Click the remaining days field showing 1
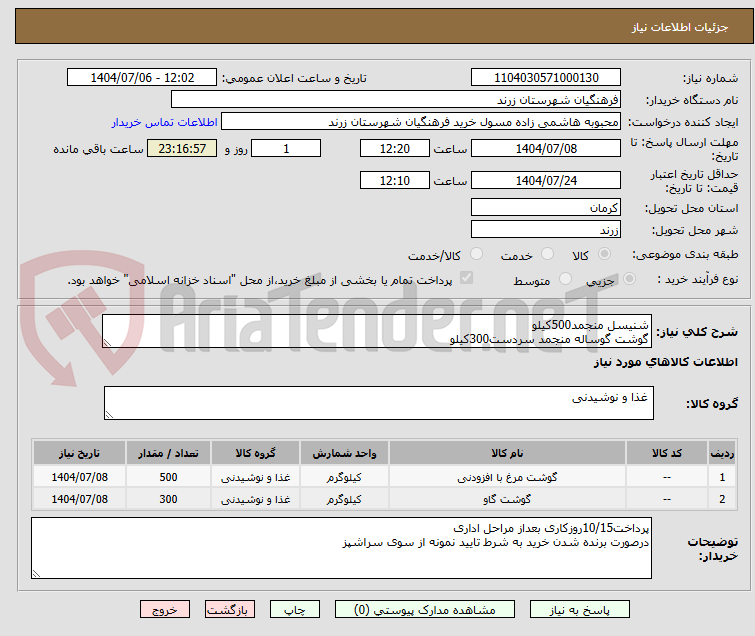Viewport: 755px width, 636px height. 286,148
